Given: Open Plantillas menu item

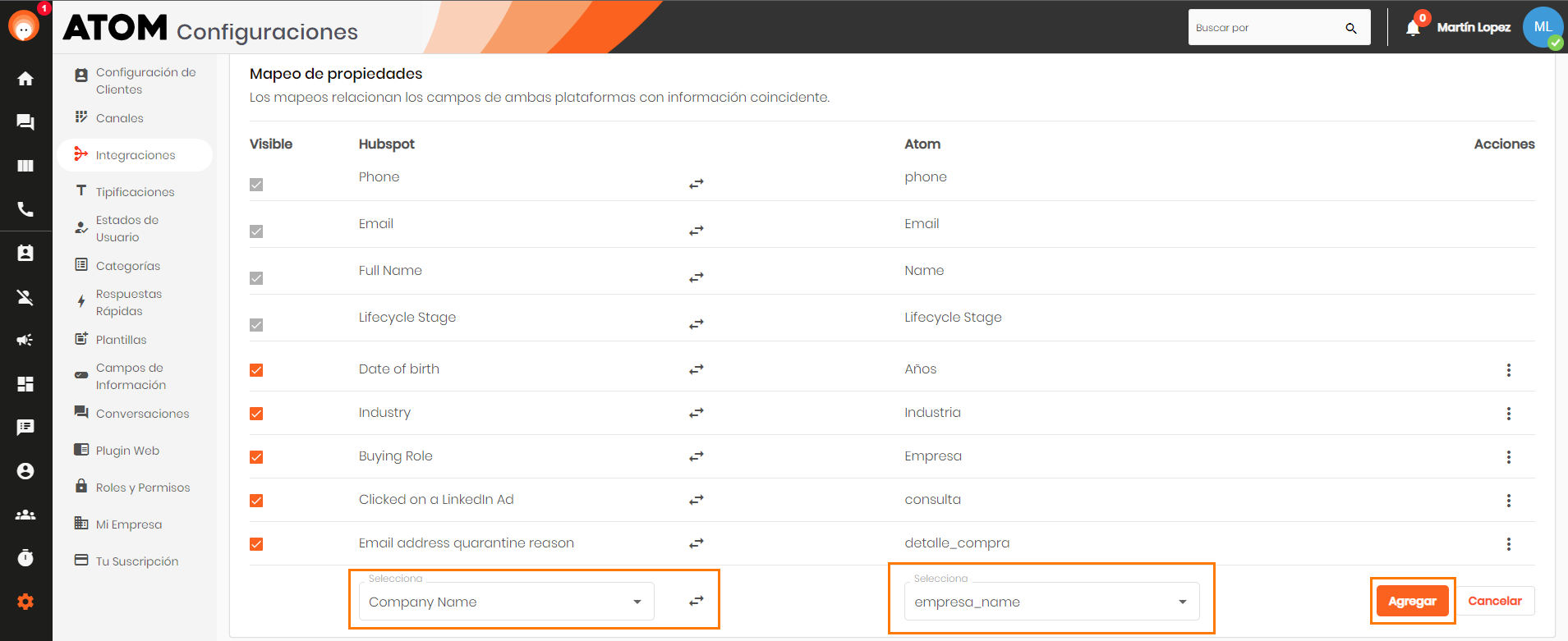Looking at the screenshot, I should click(135, 340).
